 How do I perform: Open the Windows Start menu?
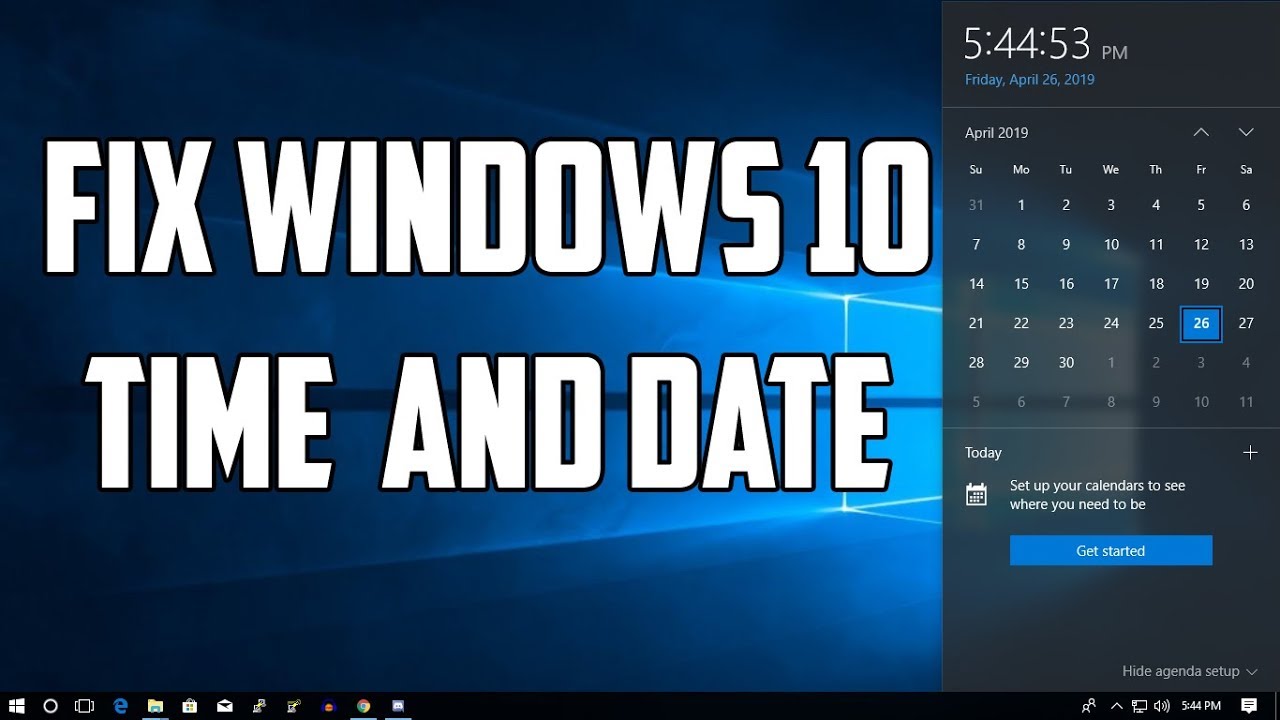pos(17,706)
